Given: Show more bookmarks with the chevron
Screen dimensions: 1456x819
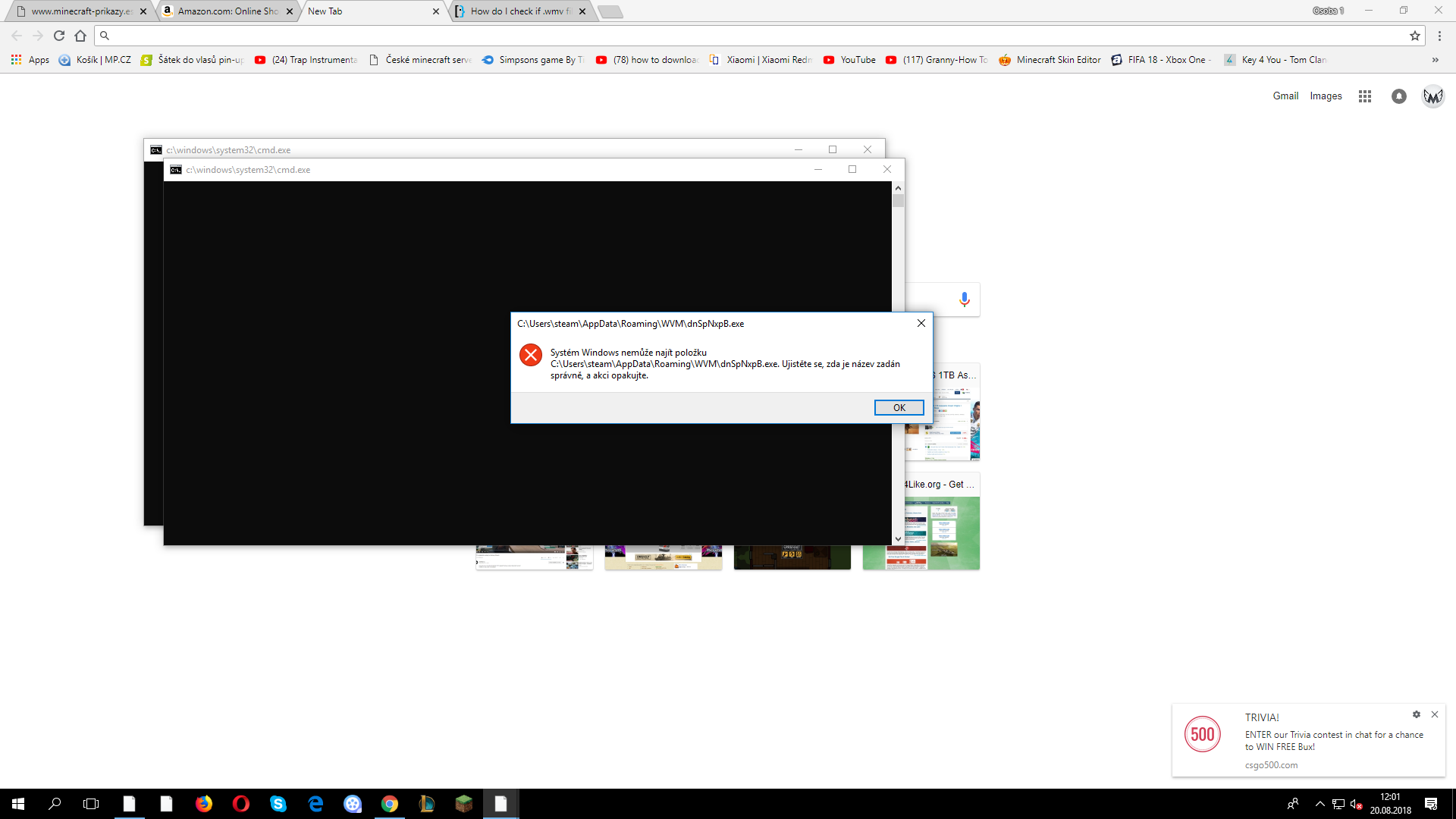Looking at the screenshot, I should point(1435,60).
